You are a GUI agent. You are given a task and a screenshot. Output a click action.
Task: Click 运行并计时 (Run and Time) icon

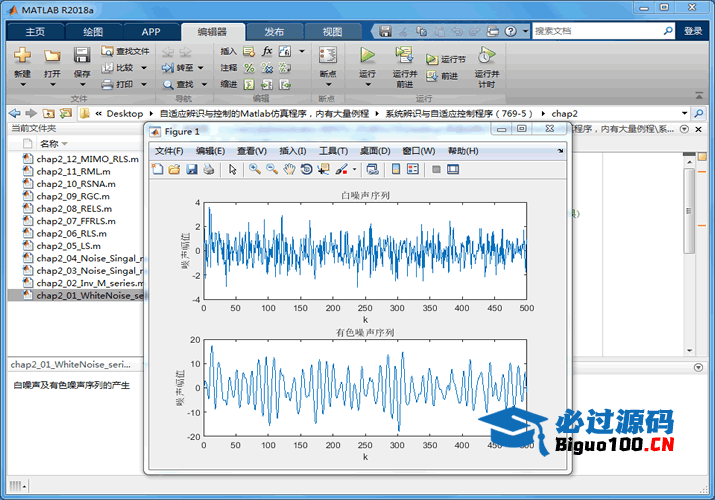487,55
